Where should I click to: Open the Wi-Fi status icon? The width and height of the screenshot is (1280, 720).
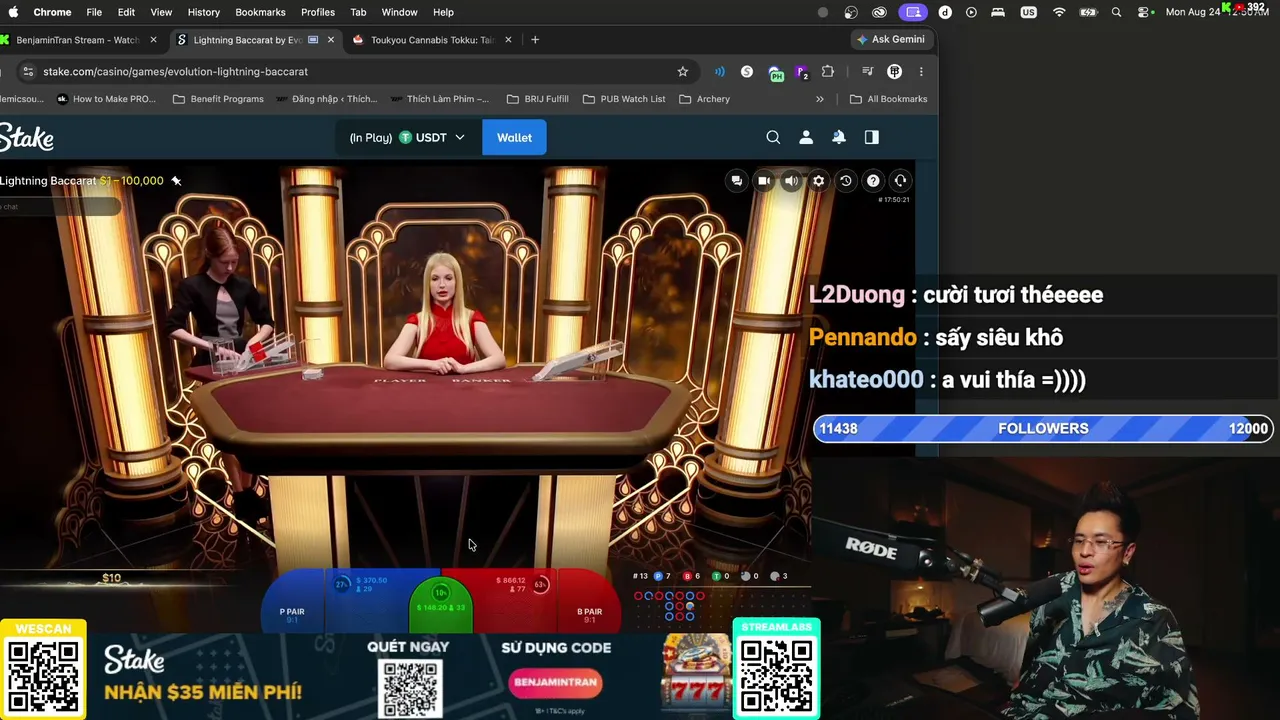coord(1059,12)
